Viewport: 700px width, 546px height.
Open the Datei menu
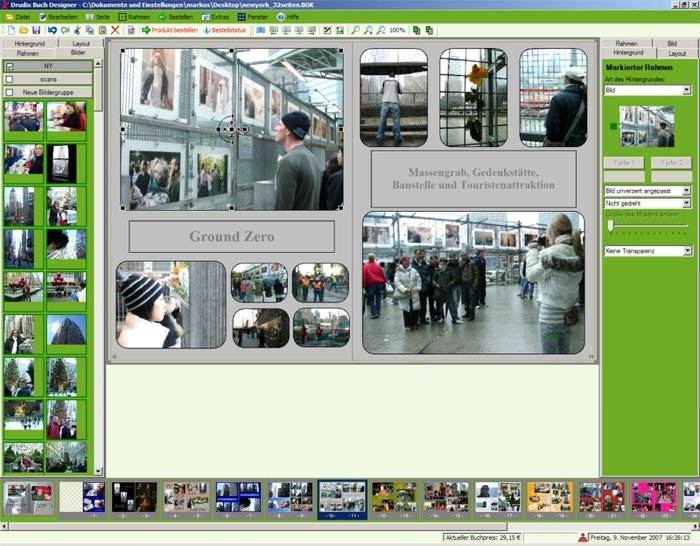tap(18, 17)
